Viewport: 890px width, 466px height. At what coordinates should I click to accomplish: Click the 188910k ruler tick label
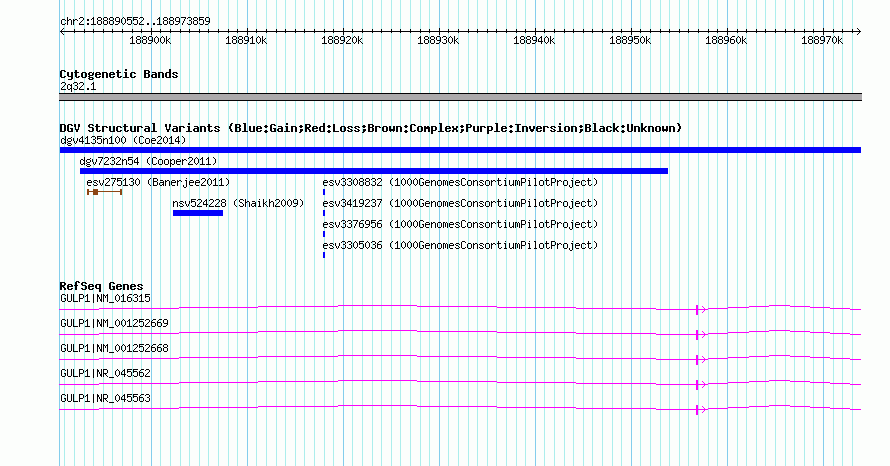pyautogui.click(x=246, y=40)
